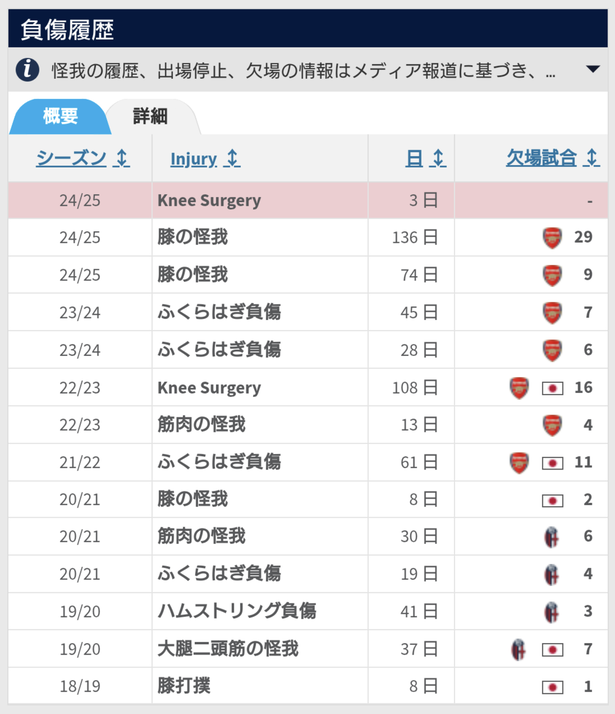
Task: Sort by the 欠場試合 column sort arrow
Action: click(x=591, y=158)
